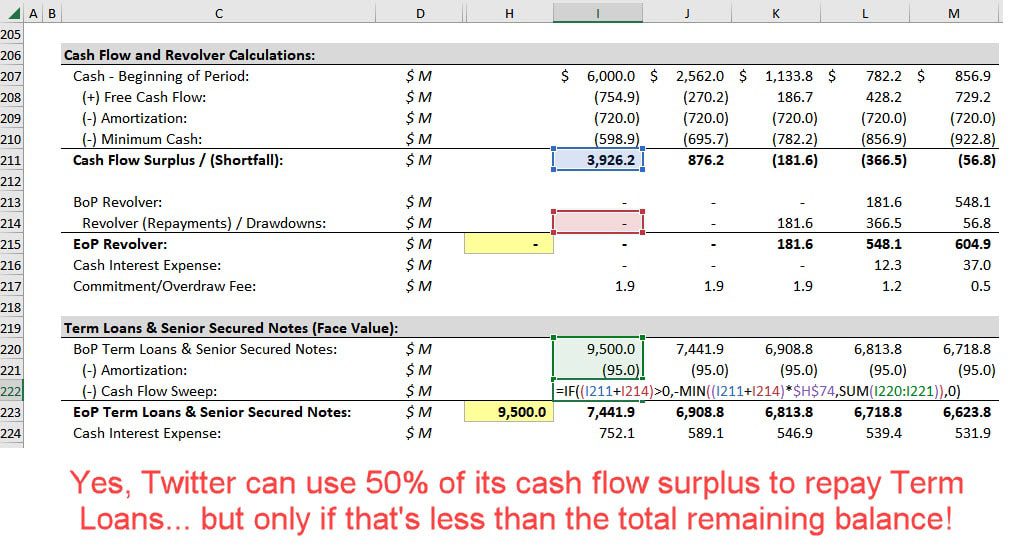Viewport: 1022px width, 551px height.
Task: Select column D header
Action: pos(420,13)
